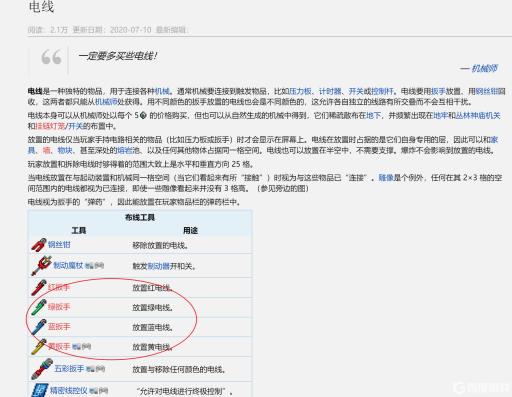Viewport: 512px width, 397px height.
Task: Open the 雕像 link
Action: [386, 178]
